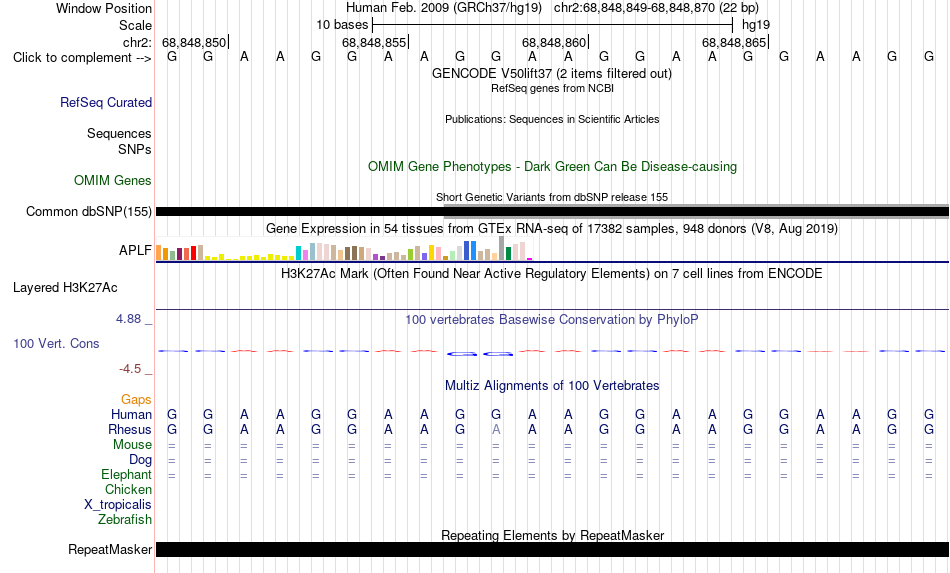
Task: Click Repeating Elements by RepeatMasker title
Action: [x=552, y=535]
